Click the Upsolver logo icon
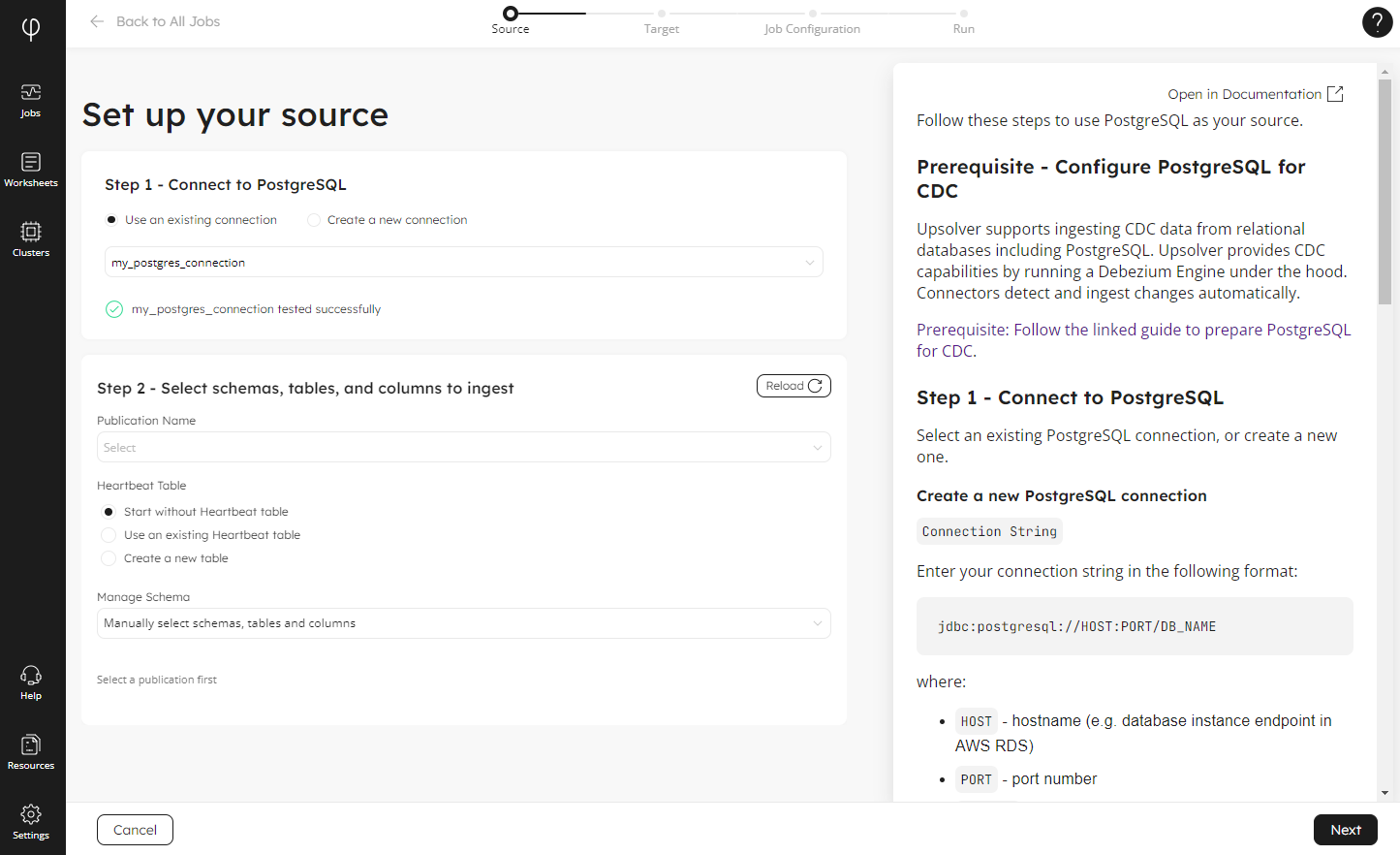Viewport: 1400px width, 855px height. pyautogui.click(x=31, y=29)
